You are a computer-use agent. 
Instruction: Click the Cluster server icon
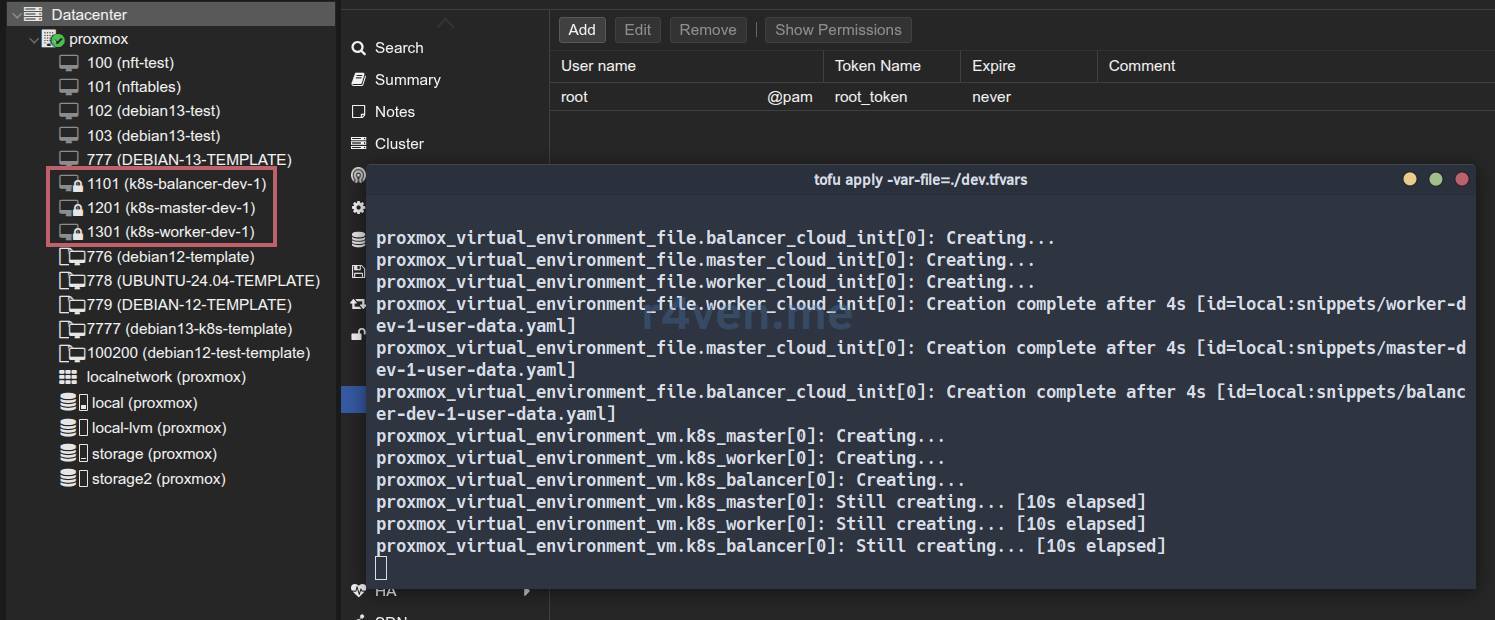coord(358,144)
